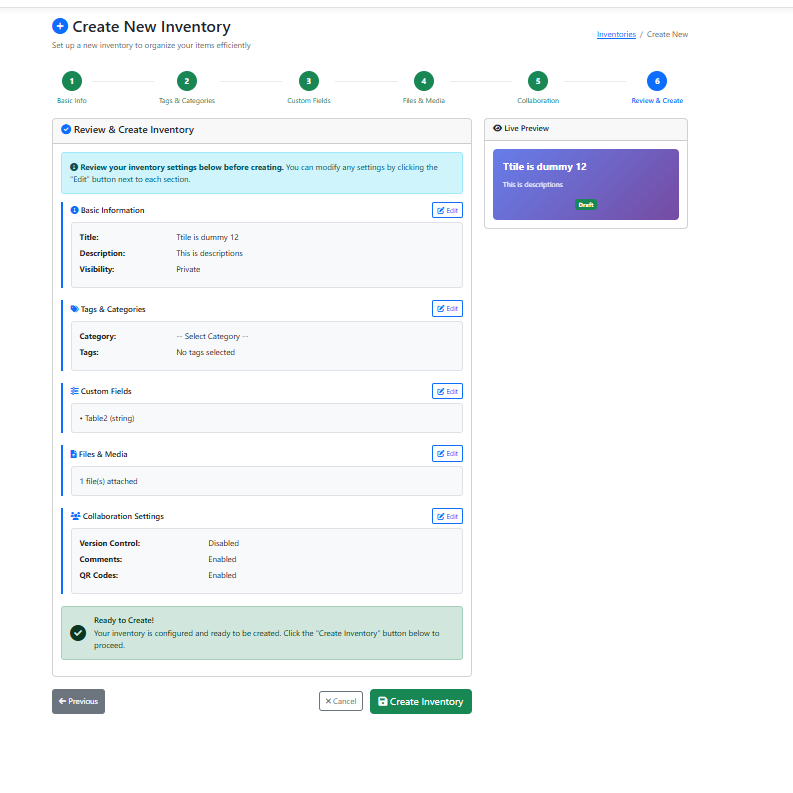Edit the Collaboration Settings section
Screen dimensions: 793x793
[447, 516]
